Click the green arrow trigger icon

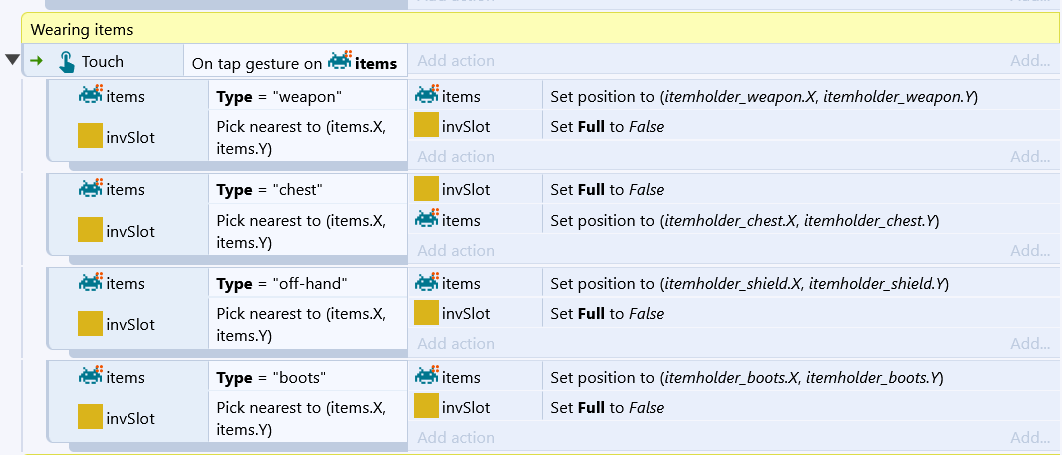(x=37, y=61)
